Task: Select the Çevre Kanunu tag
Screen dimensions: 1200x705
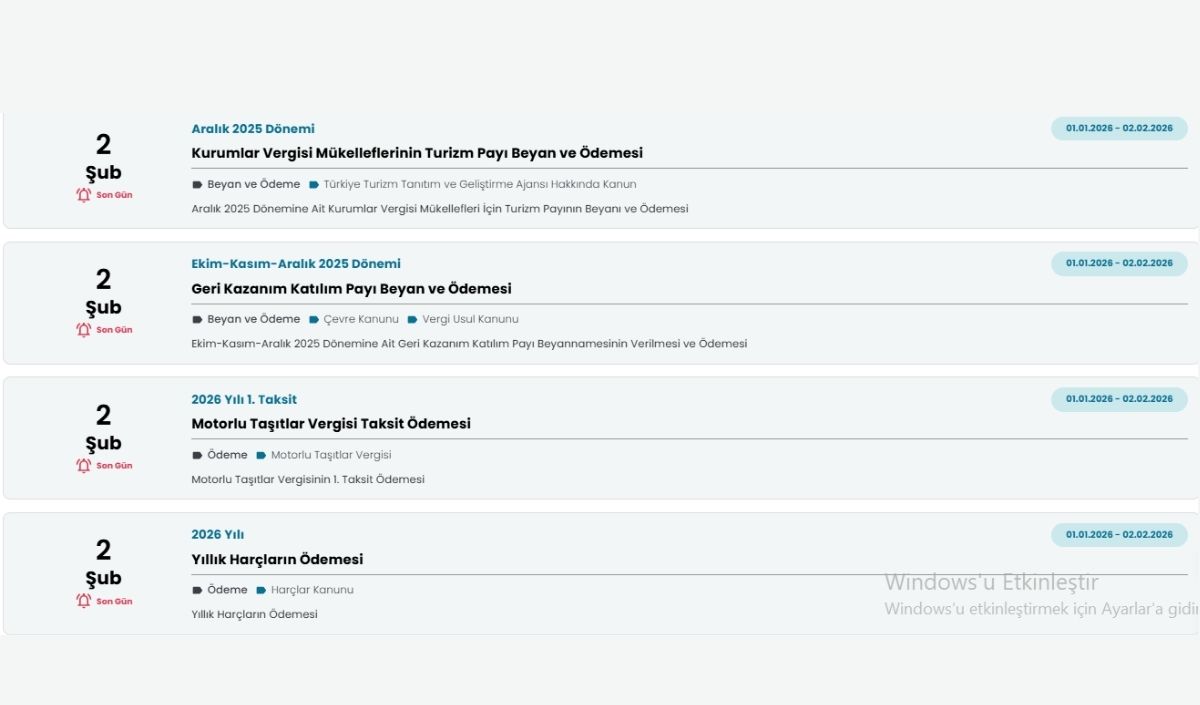Action: [x=361, y=320]
